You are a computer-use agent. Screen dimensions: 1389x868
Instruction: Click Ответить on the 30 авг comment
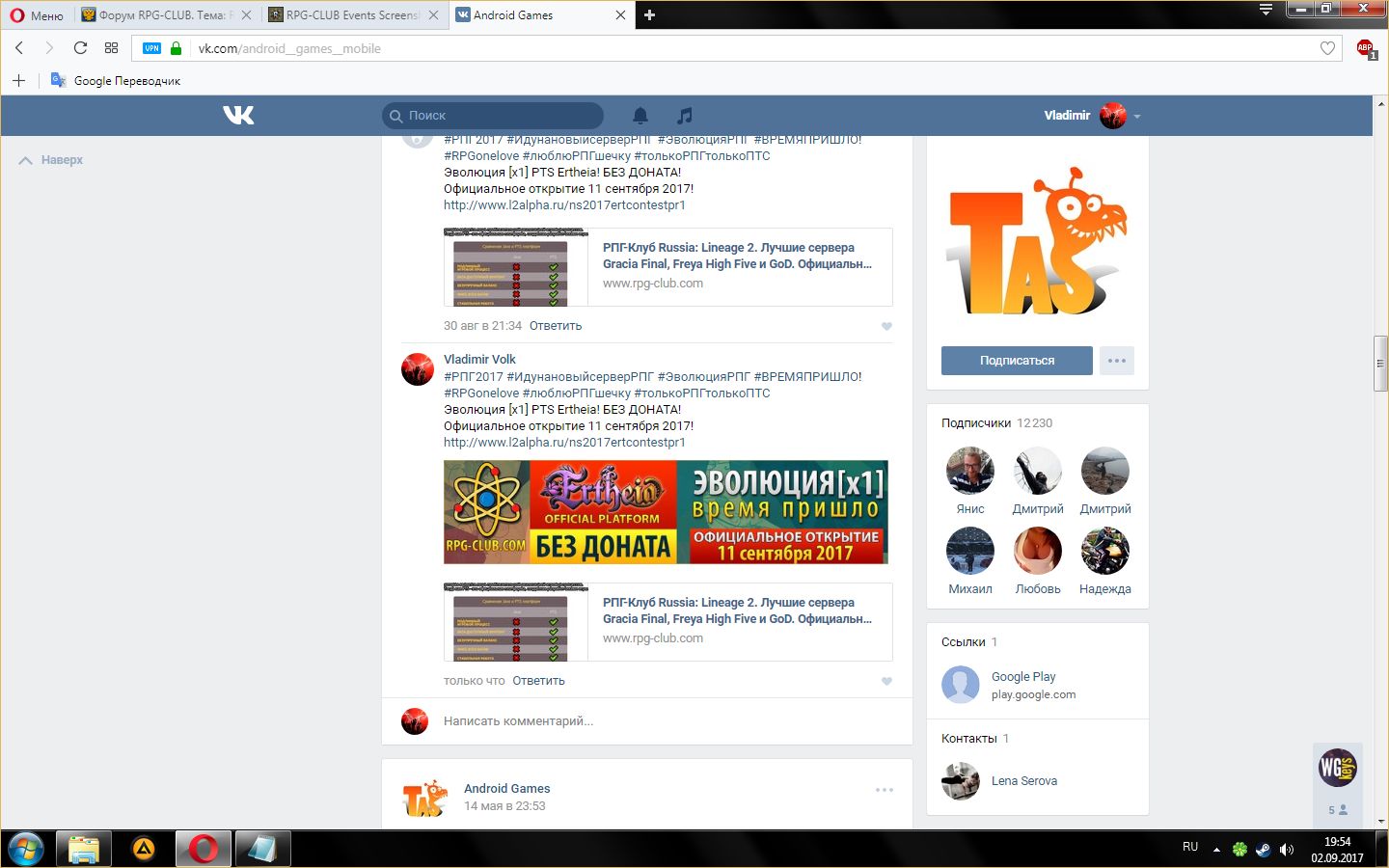click(556, 326)
